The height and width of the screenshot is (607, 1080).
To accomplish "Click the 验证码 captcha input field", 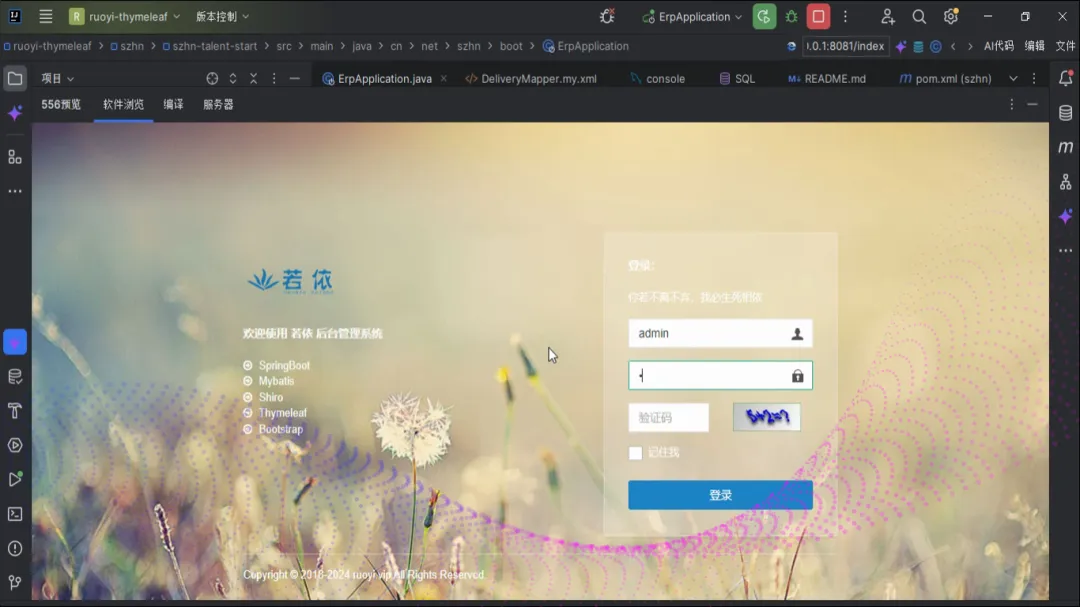I will click(x=668, y=418).
